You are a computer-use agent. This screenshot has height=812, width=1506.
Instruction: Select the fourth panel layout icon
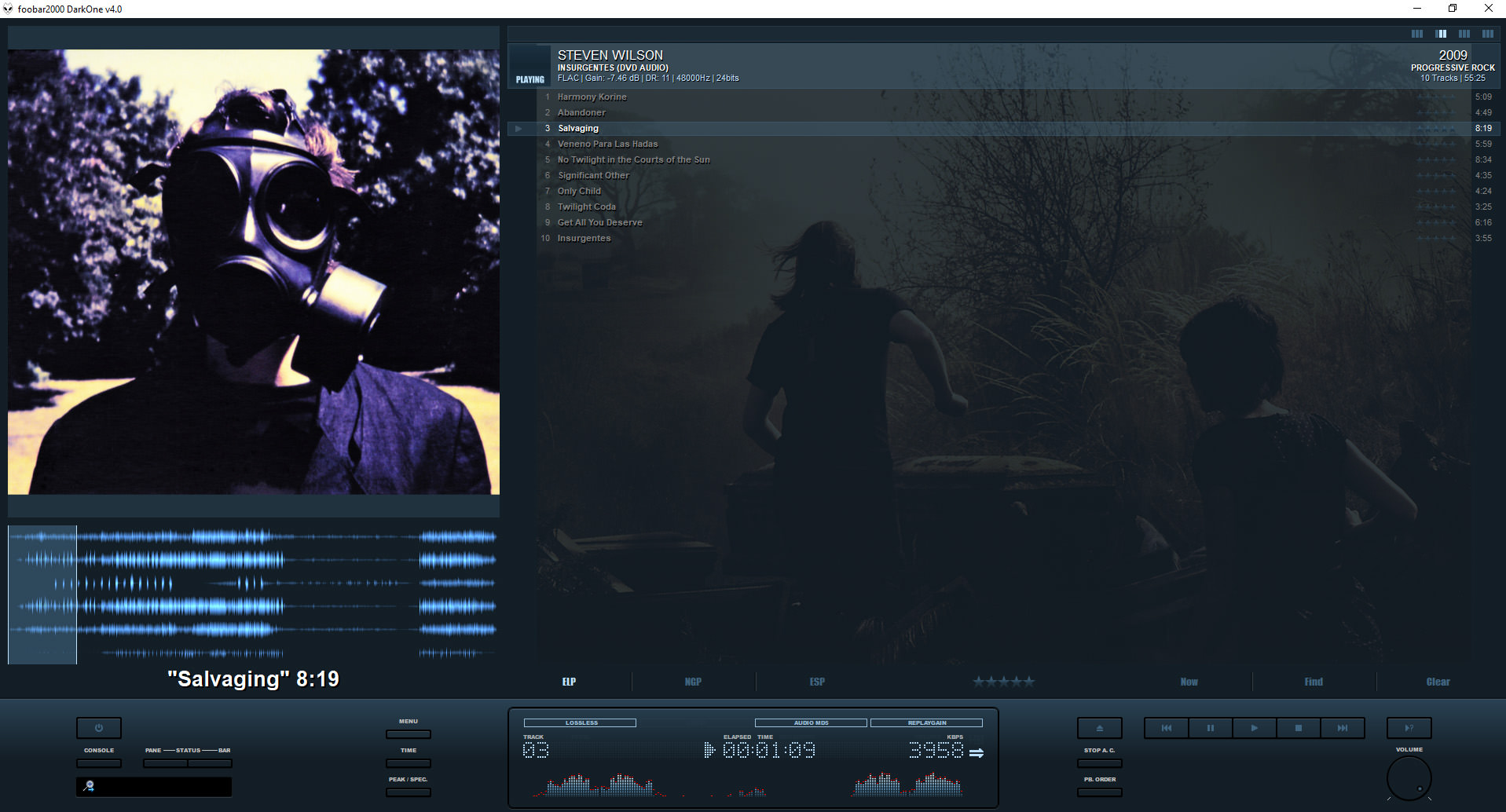pyautogui.click(x=1488, y=34)
